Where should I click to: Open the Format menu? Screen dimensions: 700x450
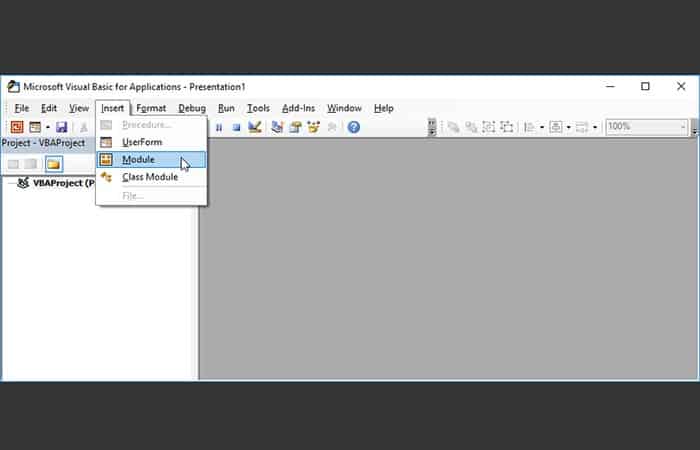pyautogui.click(x=151, y=108)
